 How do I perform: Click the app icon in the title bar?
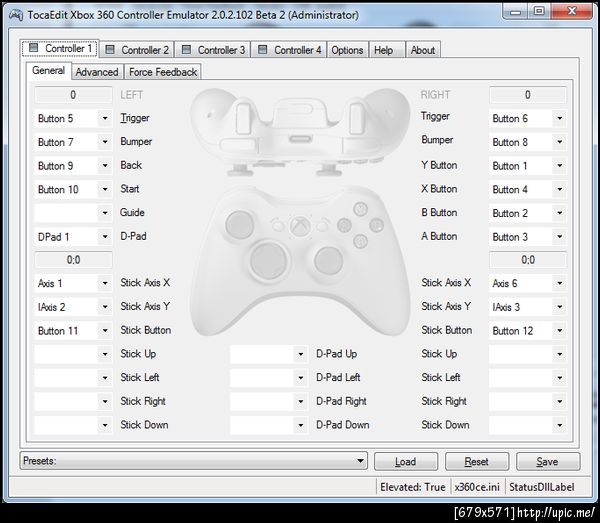pos(16,15)
